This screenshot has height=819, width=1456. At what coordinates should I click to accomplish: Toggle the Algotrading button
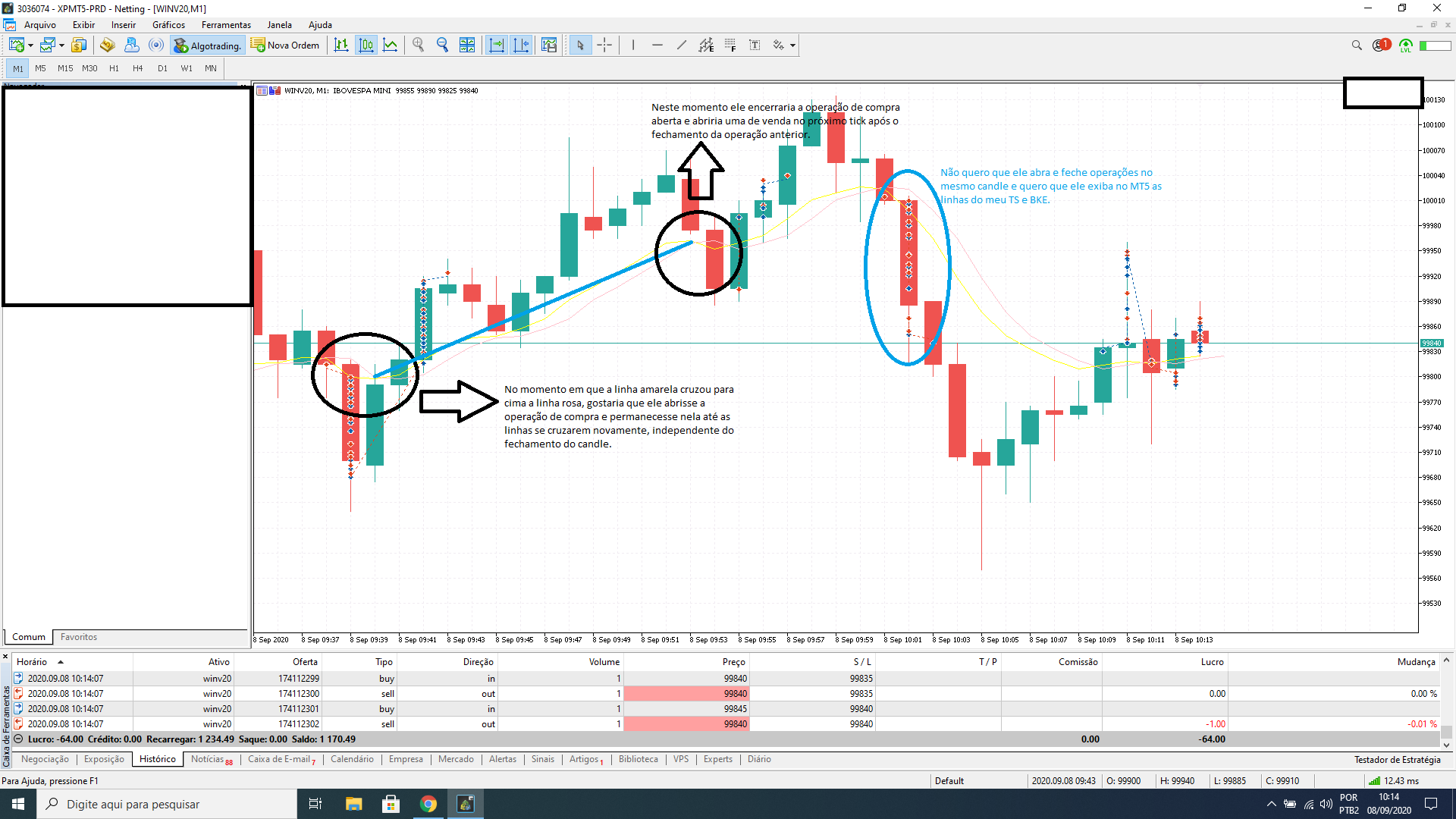(207, 45)
